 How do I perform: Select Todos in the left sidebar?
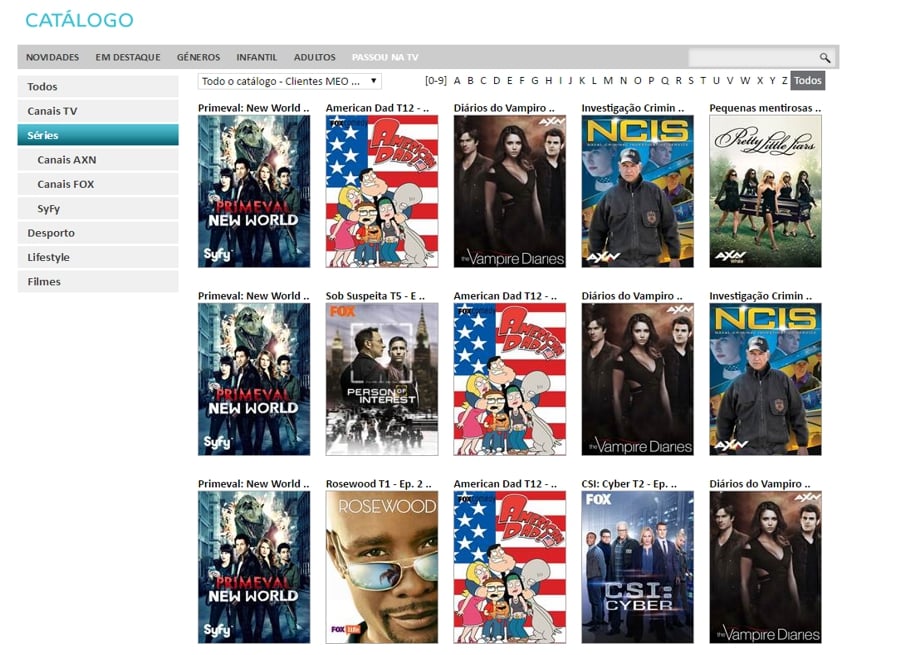coord(98,87)
